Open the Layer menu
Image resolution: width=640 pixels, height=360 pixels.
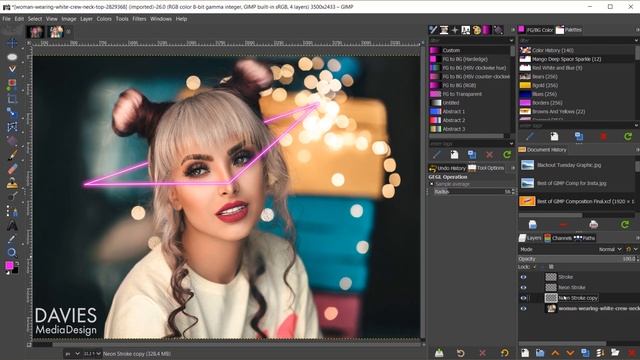point(86,19)
